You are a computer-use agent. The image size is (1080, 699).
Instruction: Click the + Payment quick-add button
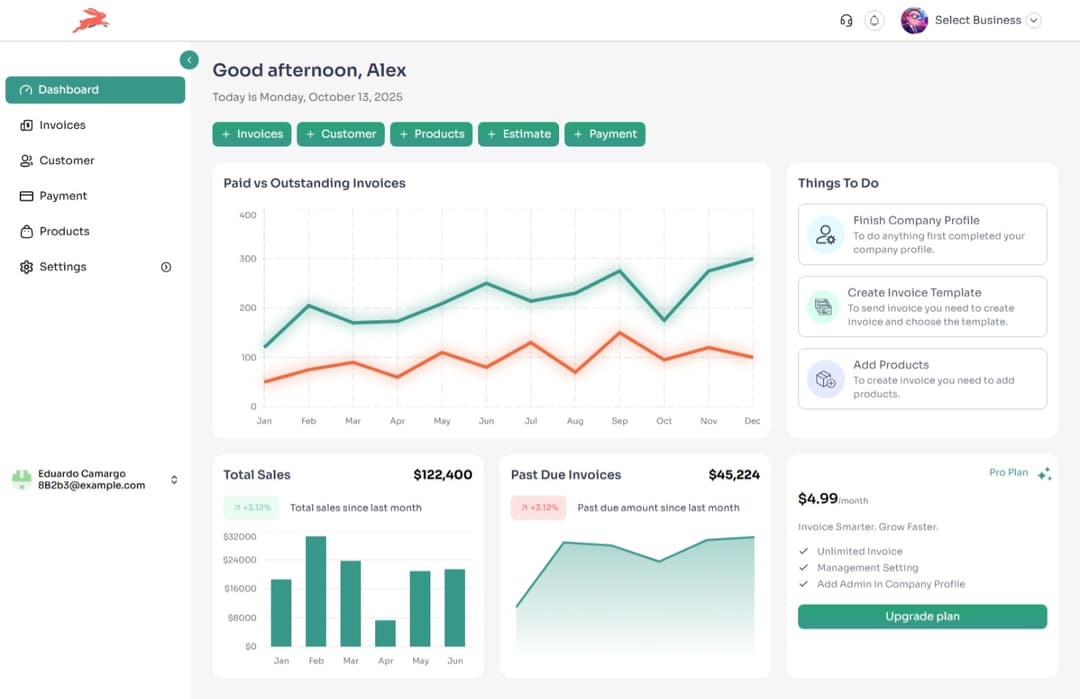tap(605, 134)
